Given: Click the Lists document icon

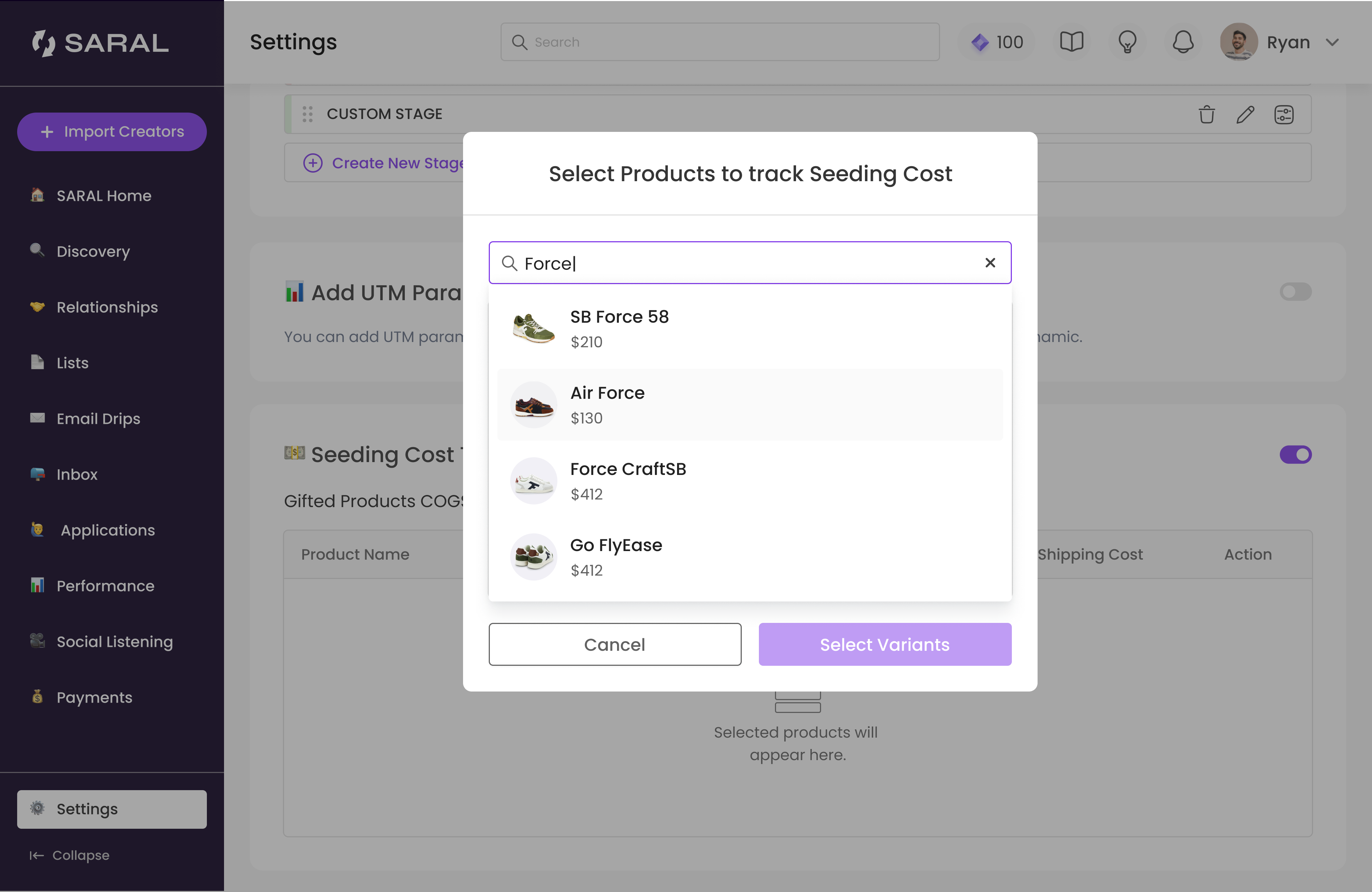Looking at the screenshot, I should coord(38,362).
